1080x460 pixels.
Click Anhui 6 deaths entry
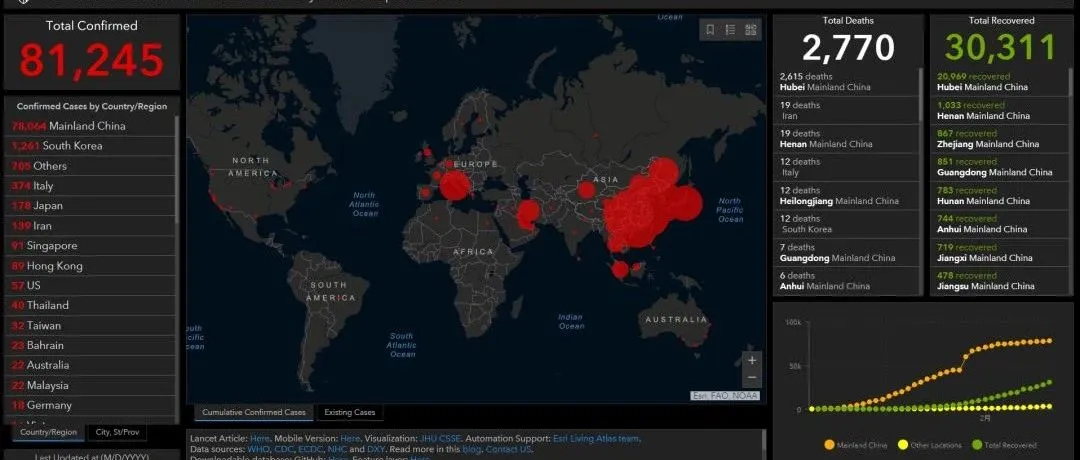pos(847,280)
